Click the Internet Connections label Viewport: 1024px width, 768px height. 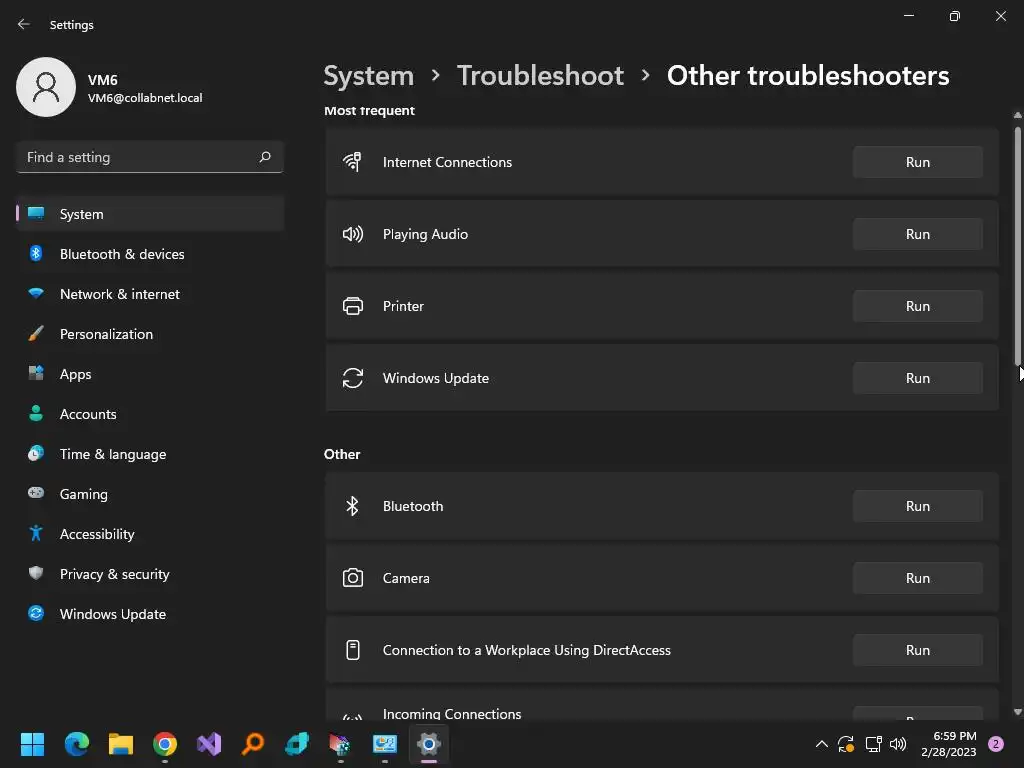pyautogui.click(x=447, y=162)
